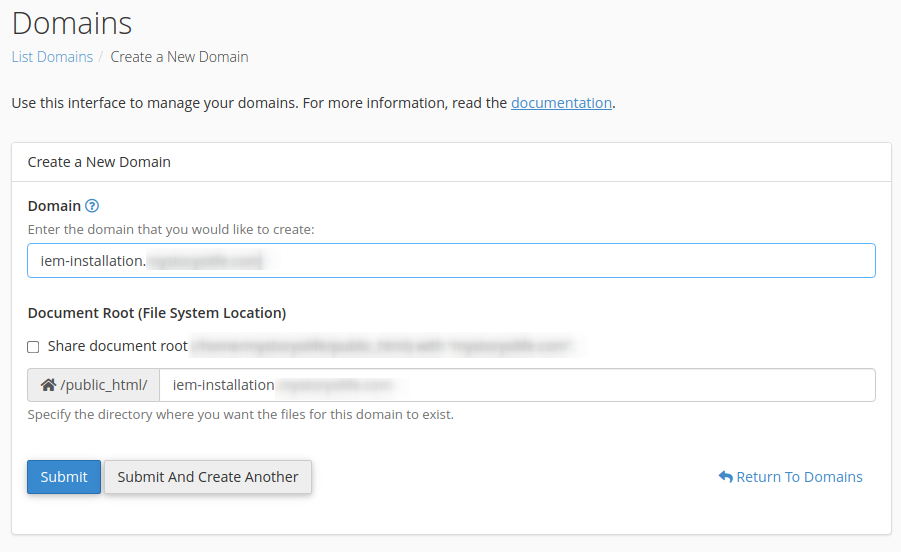The height and width of the screenshot is (552, 901).
Task: Click the Return To Domains arrow icon
Action: [725, 477]
